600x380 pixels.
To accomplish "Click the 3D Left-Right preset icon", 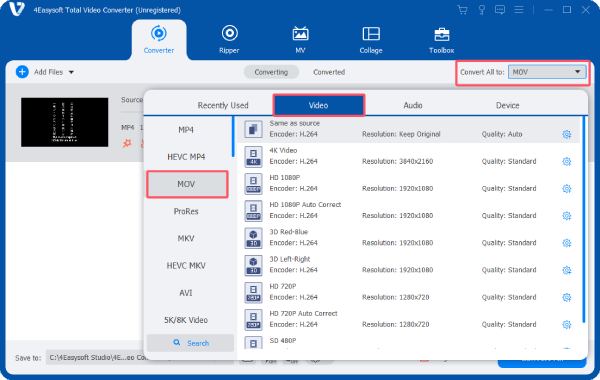I will 253,265.
